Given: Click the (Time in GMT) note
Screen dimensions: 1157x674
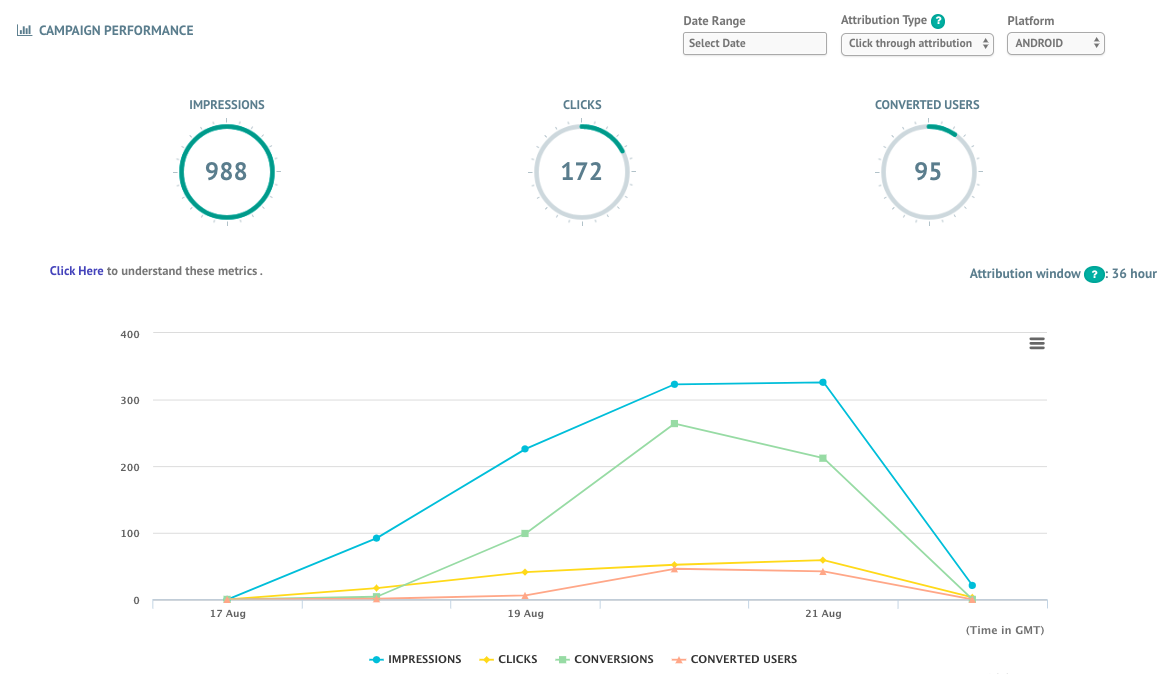Looking at the screenshot, I should pyautogui.click(x=1005, y=630).
